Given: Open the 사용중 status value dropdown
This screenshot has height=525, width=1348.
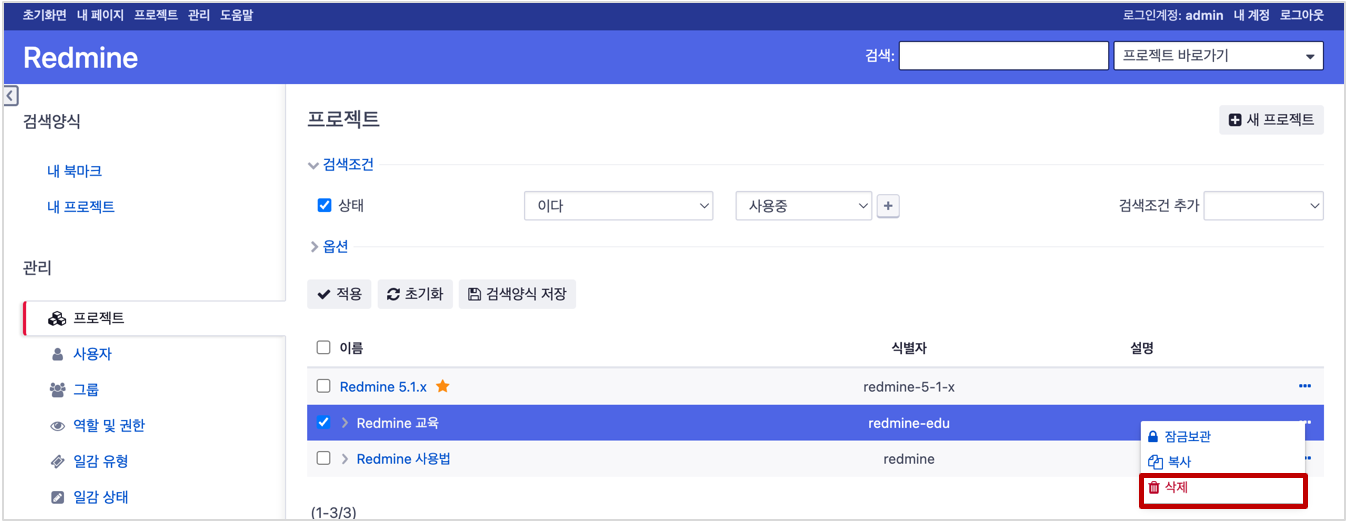Looking at the screenshot, I should pos(804,206).
